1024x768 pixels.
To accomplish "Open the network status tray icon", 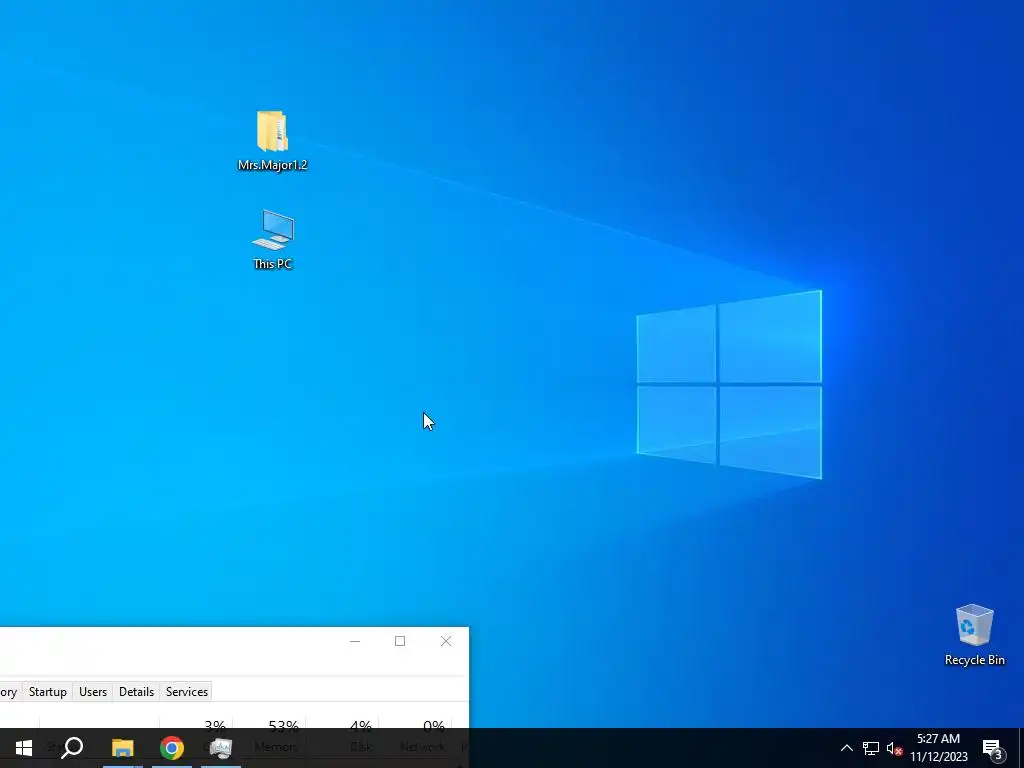I will [x=871, y=748].
